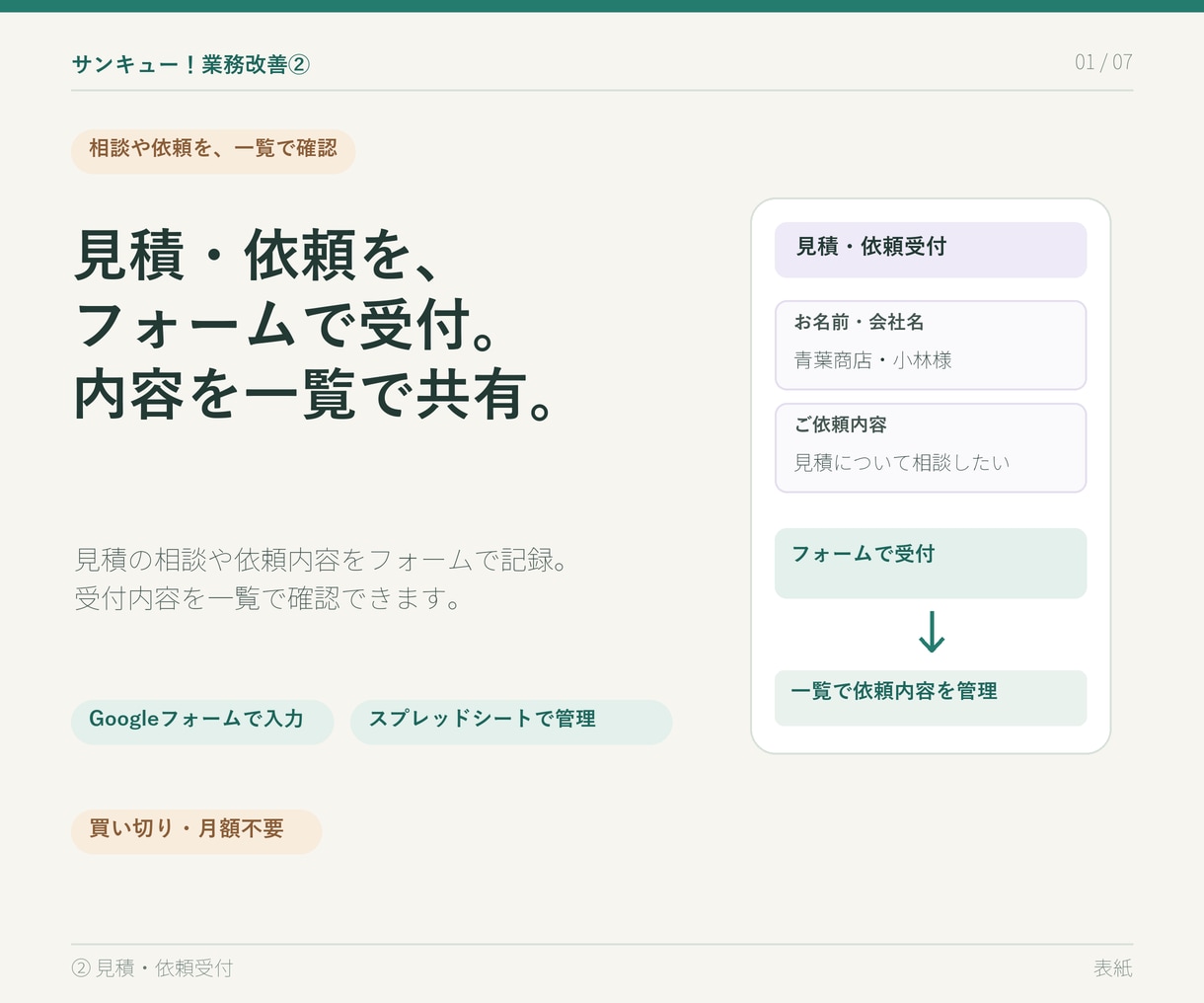This screenshot has height=1003, width=1204.
Task: Click the description text 見積の相談や依頼内容をフォームで記録。
Action: [322, 561]
